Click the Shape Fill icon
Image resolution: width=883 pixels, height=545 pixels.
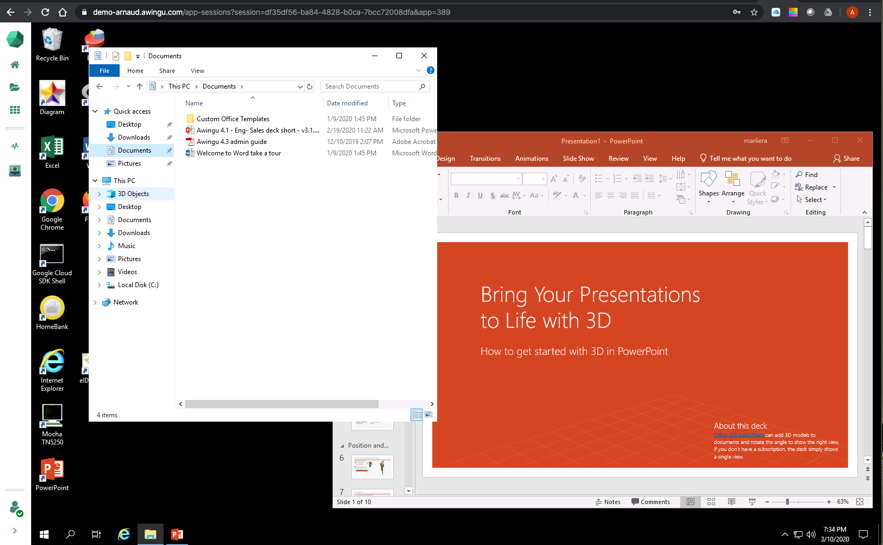coord(776,174)
